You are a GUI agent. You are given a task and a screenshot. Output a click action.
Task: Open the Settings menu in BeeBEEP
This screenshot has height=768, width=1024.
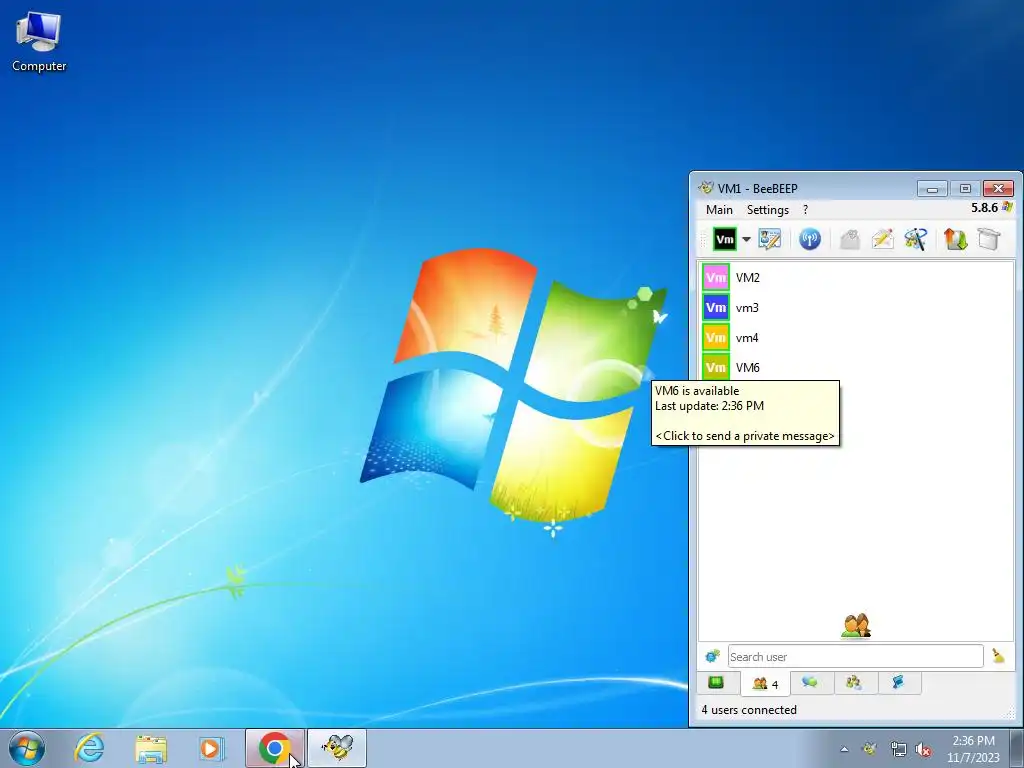coord(767,210)
